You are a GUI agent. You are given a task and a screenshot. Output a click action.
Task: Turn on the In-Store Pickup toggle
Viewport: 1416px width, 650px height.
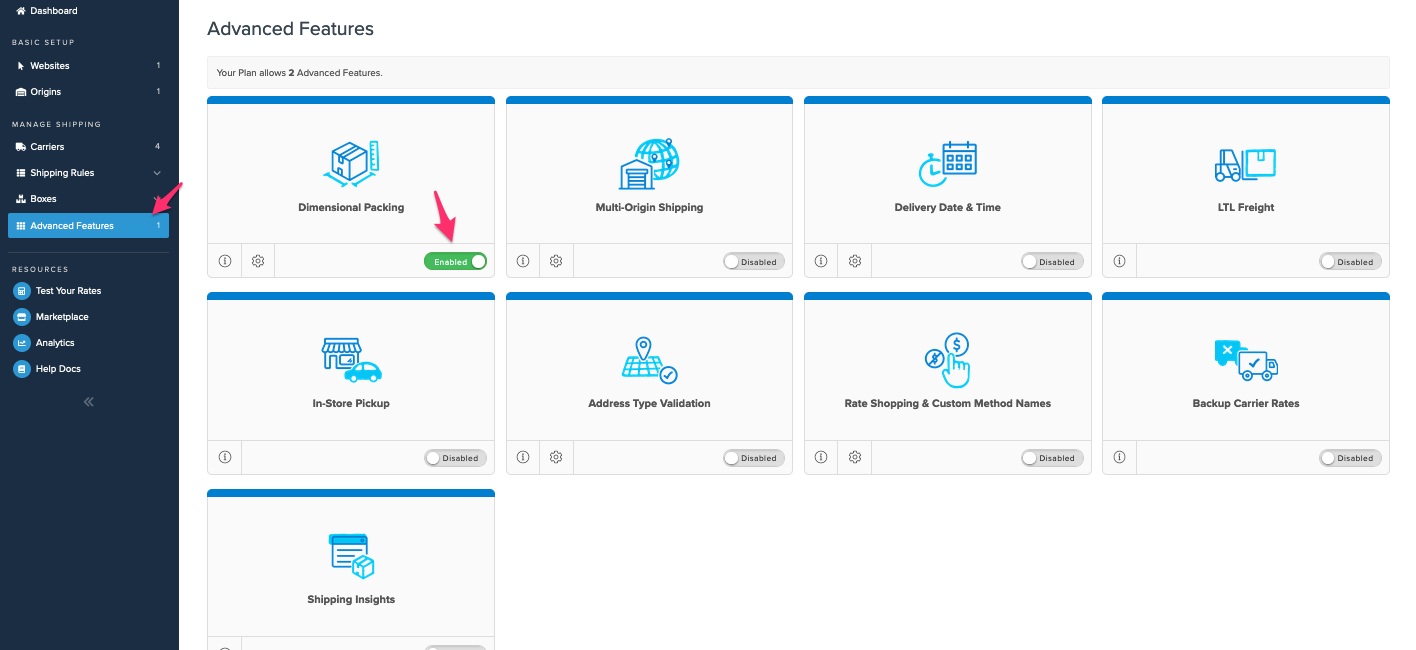coord(455,458)
